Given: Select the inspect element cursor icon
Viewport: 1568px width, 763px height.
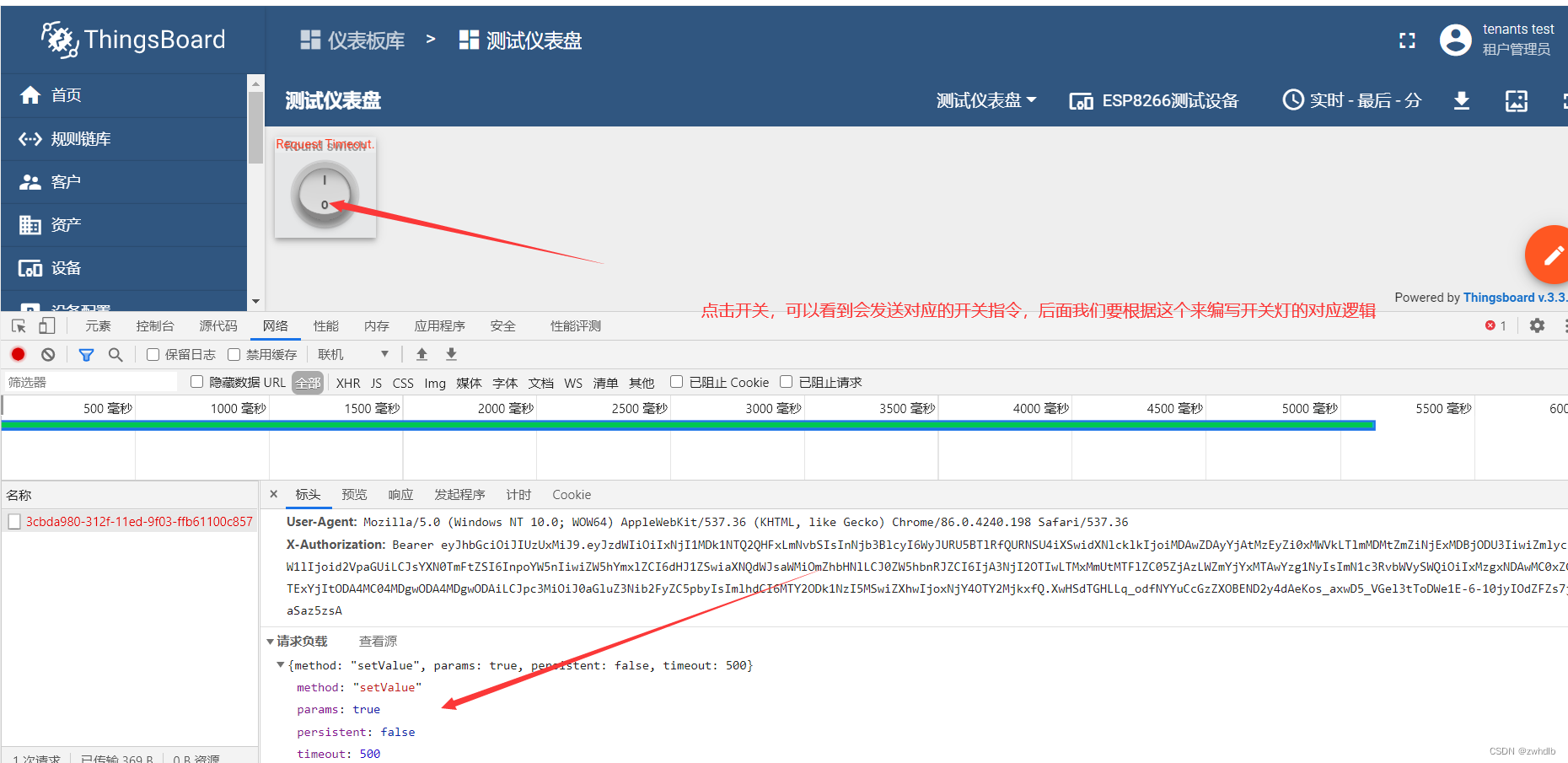Looking at the screenshot, I should (x=19, y=326).
